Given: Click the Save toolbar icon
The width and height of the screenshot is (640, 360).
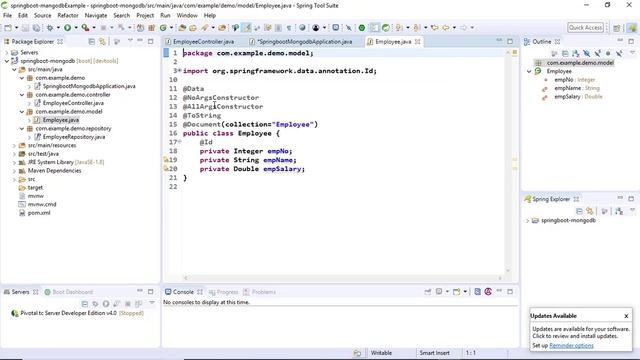Looking at the screenshot, I should point(25,28).
